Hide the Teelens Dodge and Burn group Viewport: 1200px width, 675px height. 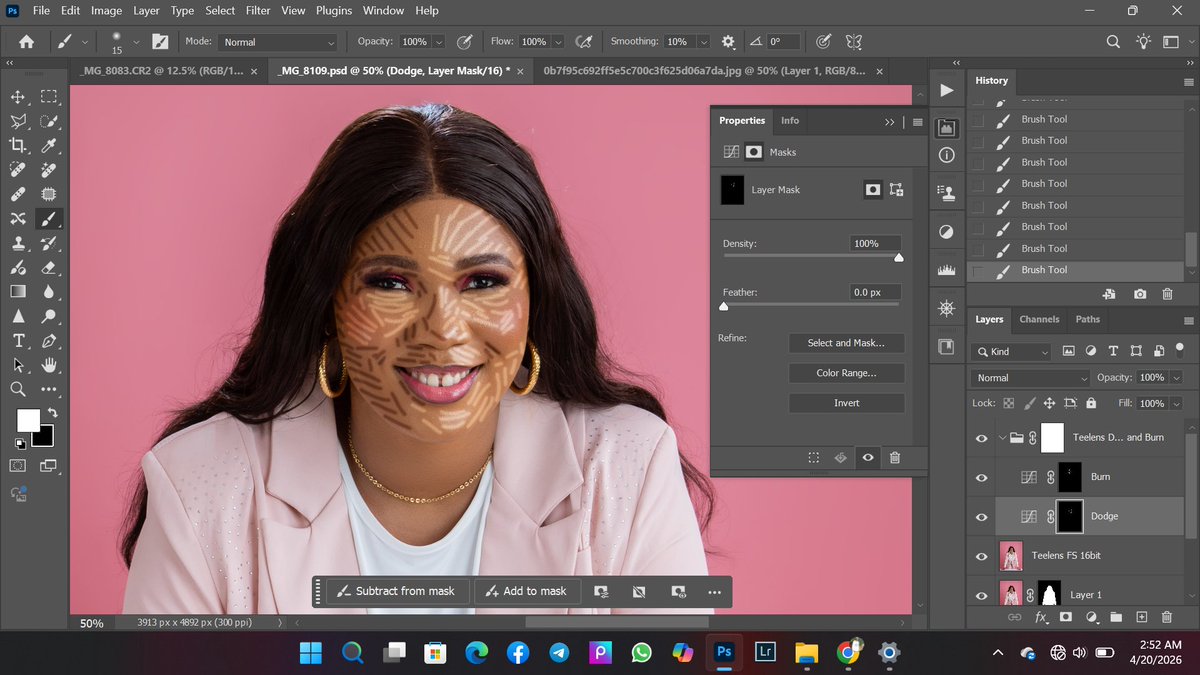pos(981,437)
